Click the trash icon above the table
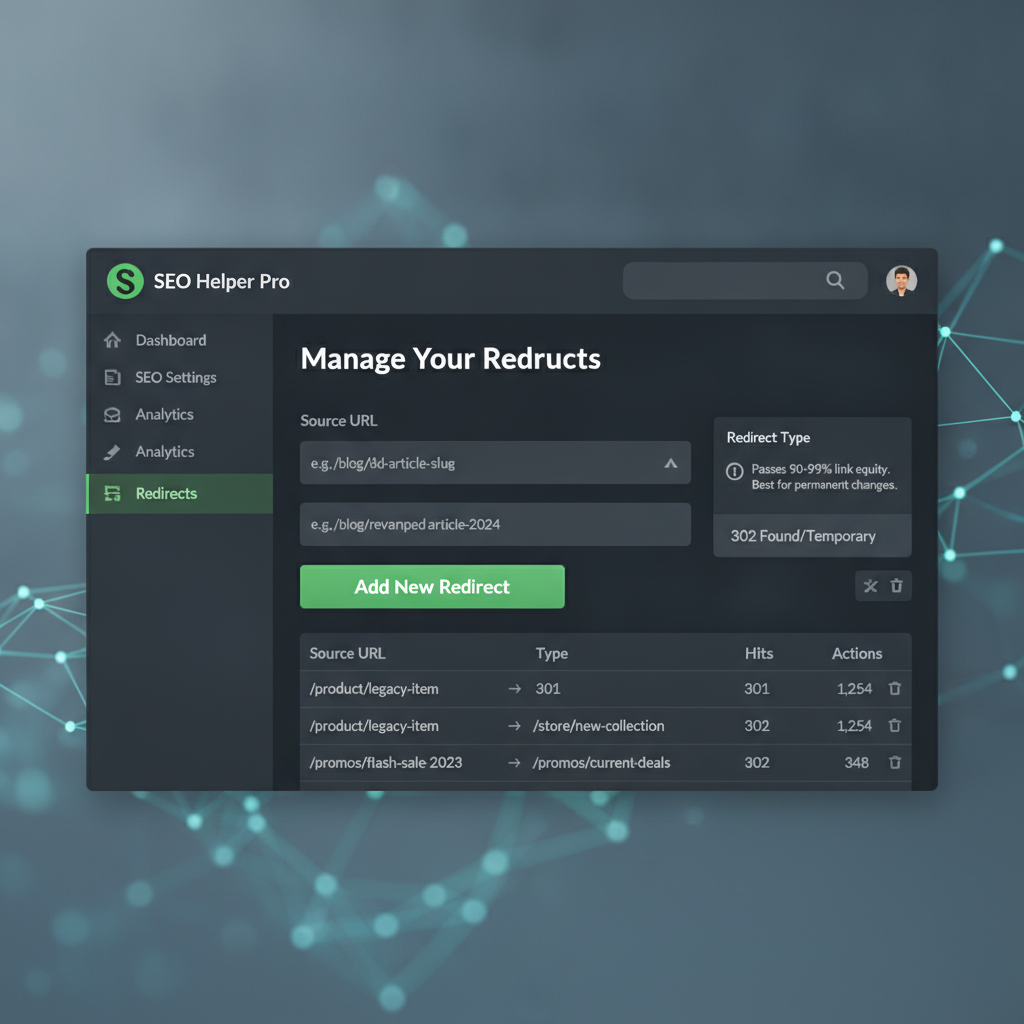Screen dimensions: 1024x1024 897,586
